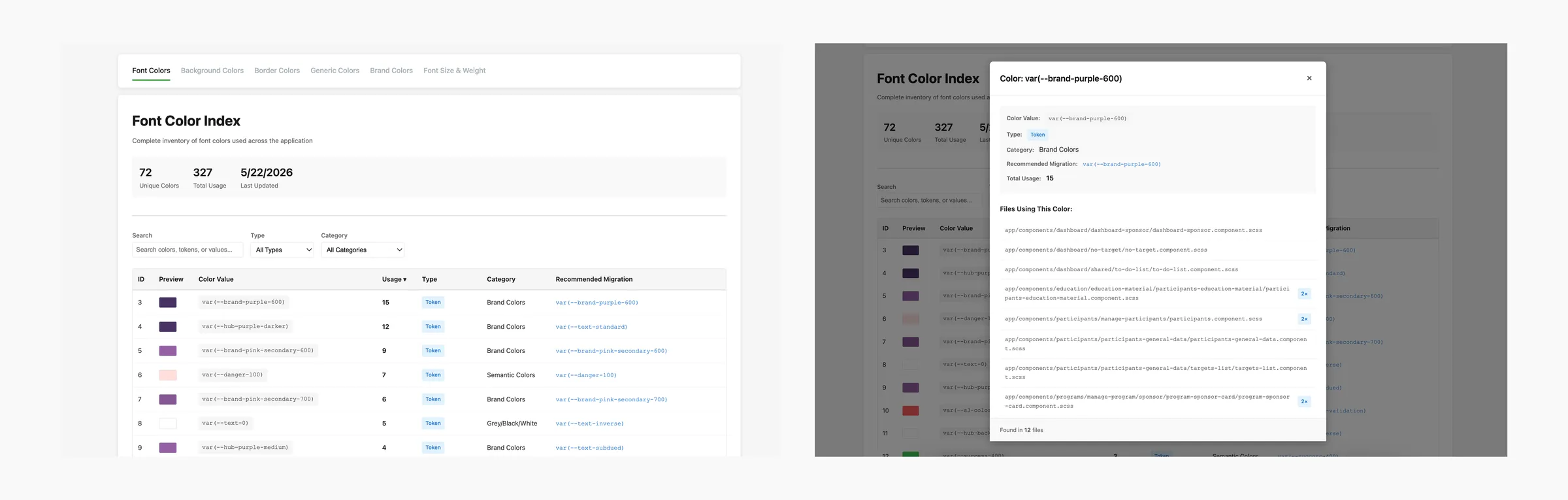Click the ID column header
Viewport: 1568px width, 500px height.
click(x=141, y=279)
